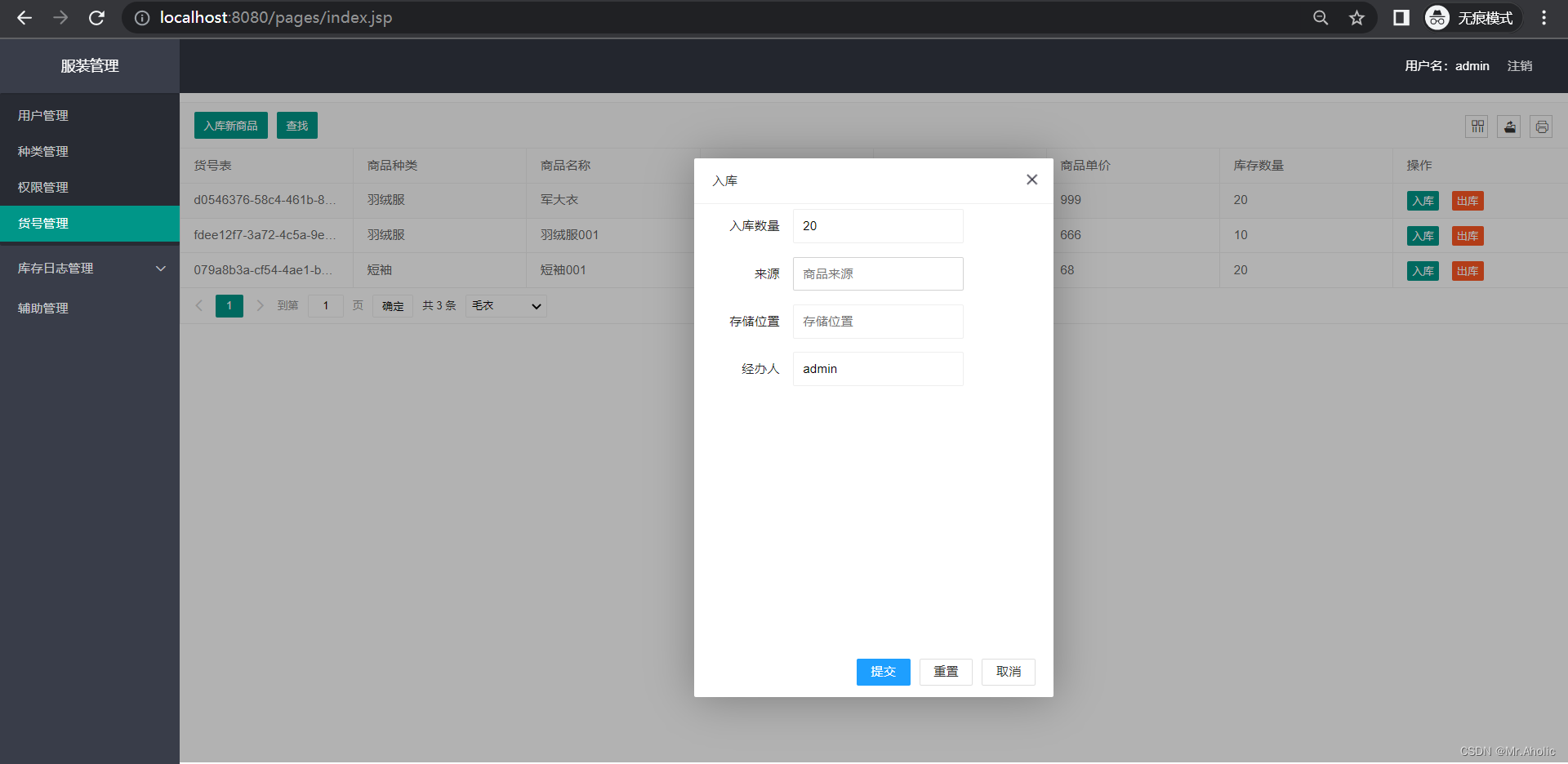This screenshot has height=764, width=1568.
Task: Click the zoom magnifier icon in address bar
Action: (1321, 18)
